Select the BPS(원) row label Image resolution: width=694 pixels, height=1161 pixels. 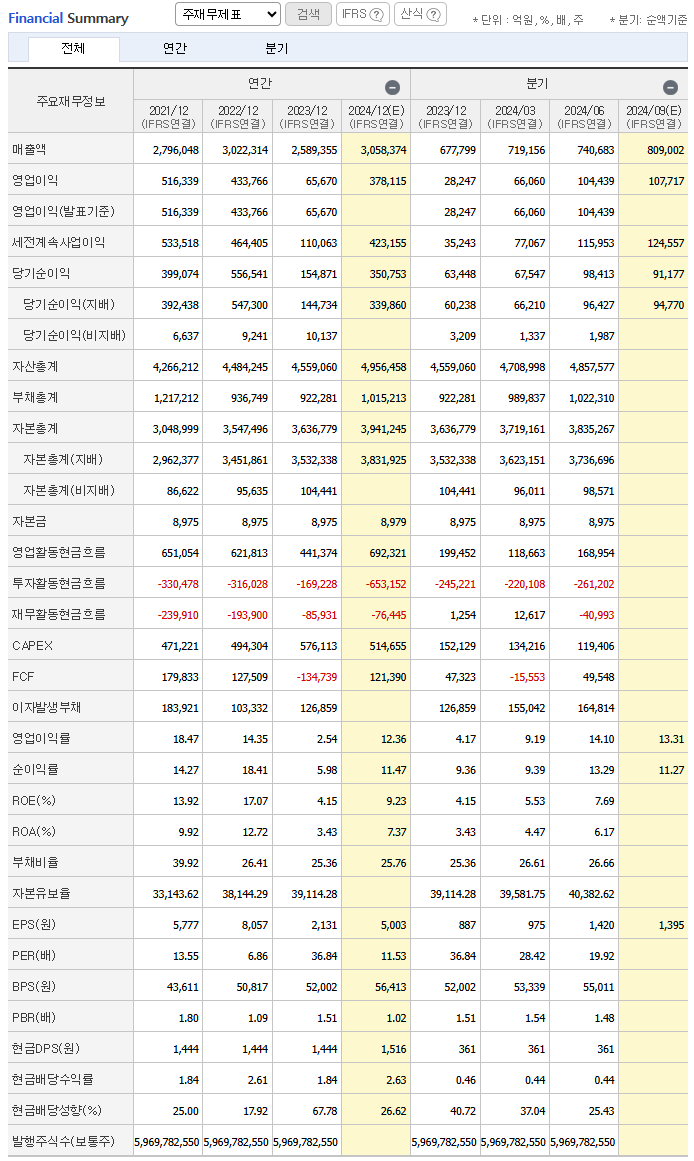point(33,987)
